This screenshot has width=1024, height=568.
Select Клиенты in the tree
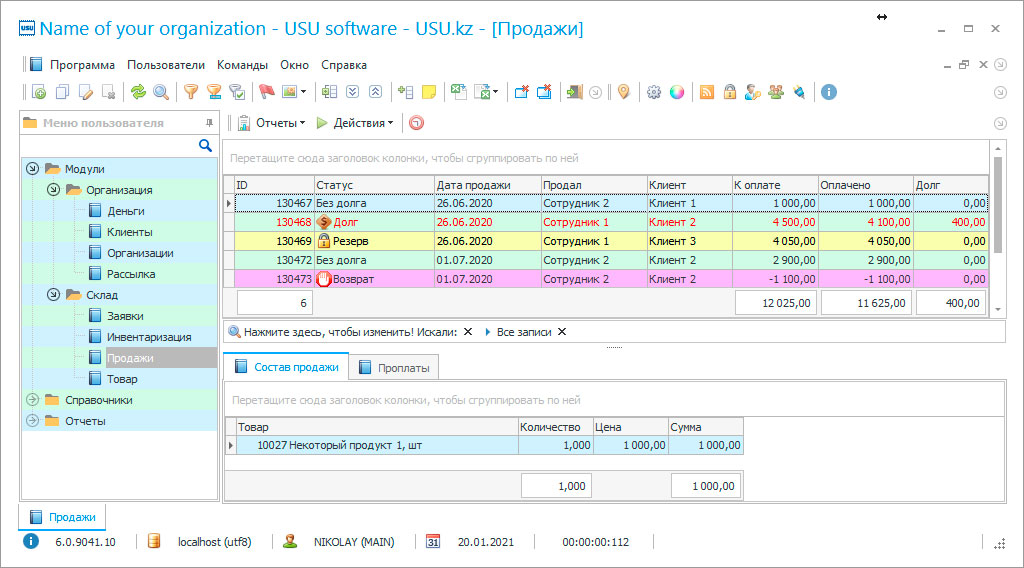tap(129, 232)
